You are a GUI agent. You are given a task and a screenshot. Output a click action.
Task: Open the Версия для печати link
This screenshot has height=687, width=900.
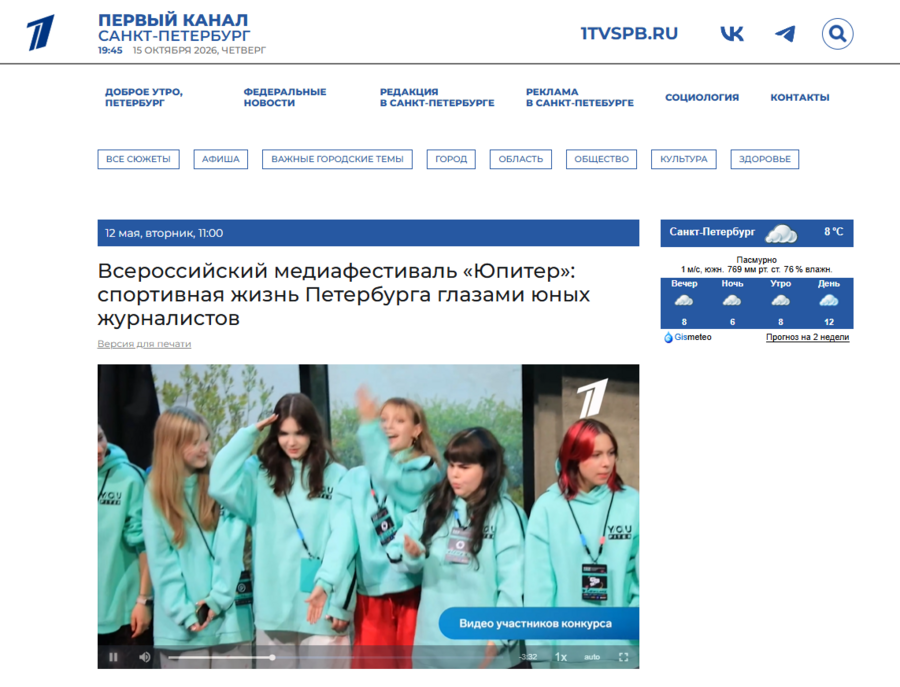tap(144, 344)
